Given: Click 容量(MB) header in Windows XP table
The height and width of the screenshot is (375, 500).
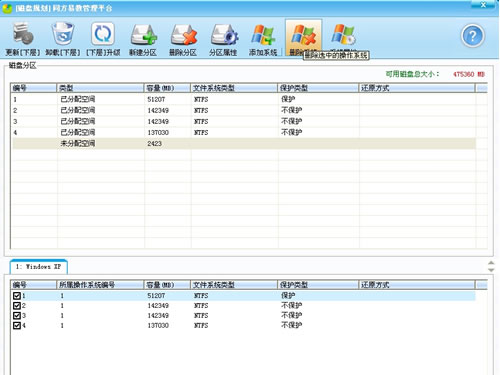Looking at the screenshot, I should [167, 285].
